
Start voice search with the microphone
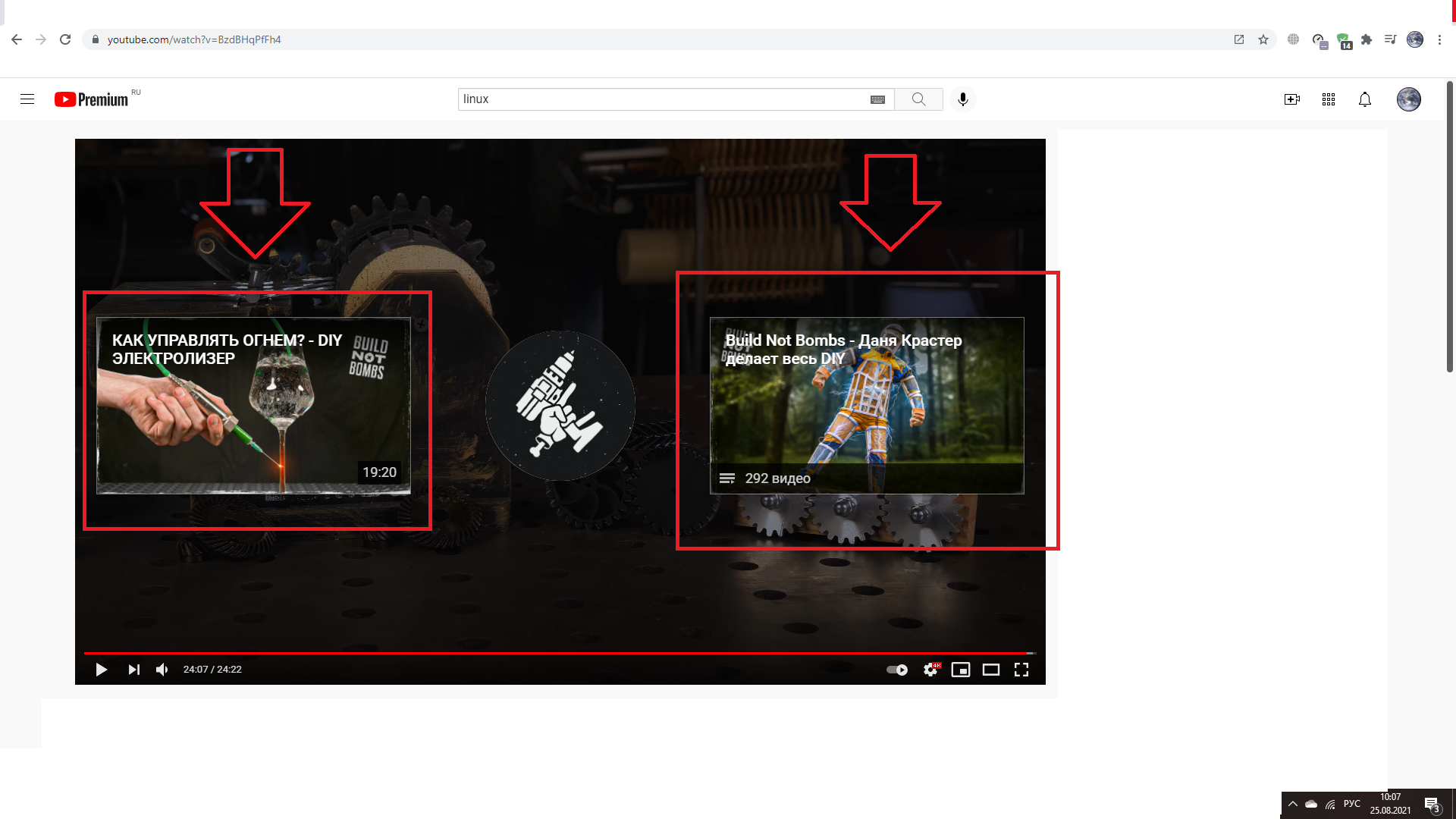(x=963, y=99)
